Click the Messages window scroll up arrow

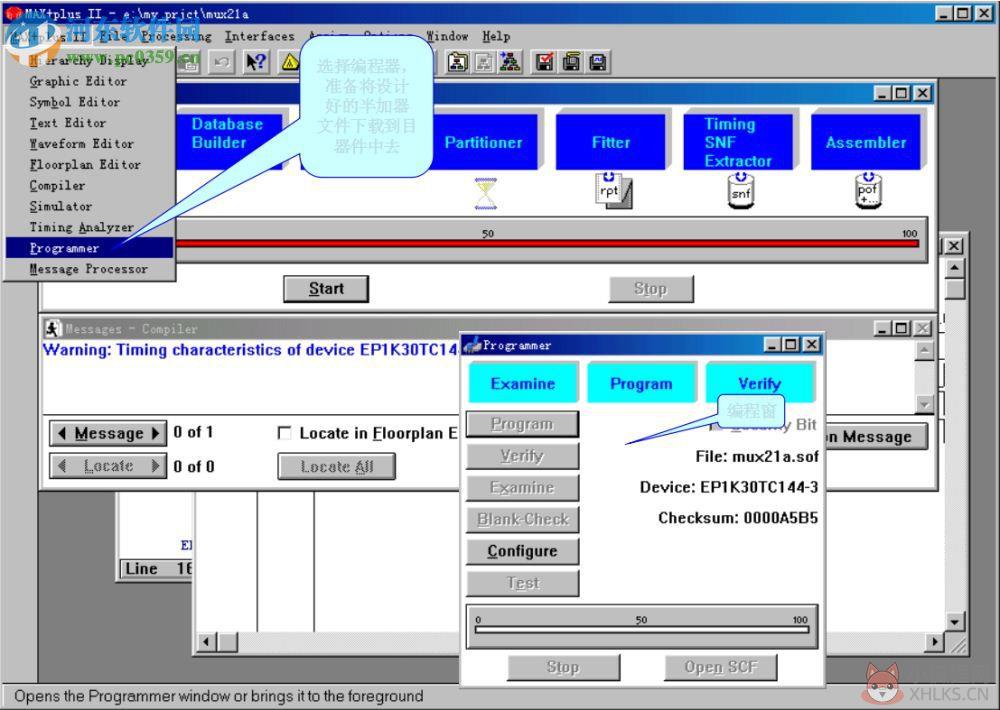924,350
